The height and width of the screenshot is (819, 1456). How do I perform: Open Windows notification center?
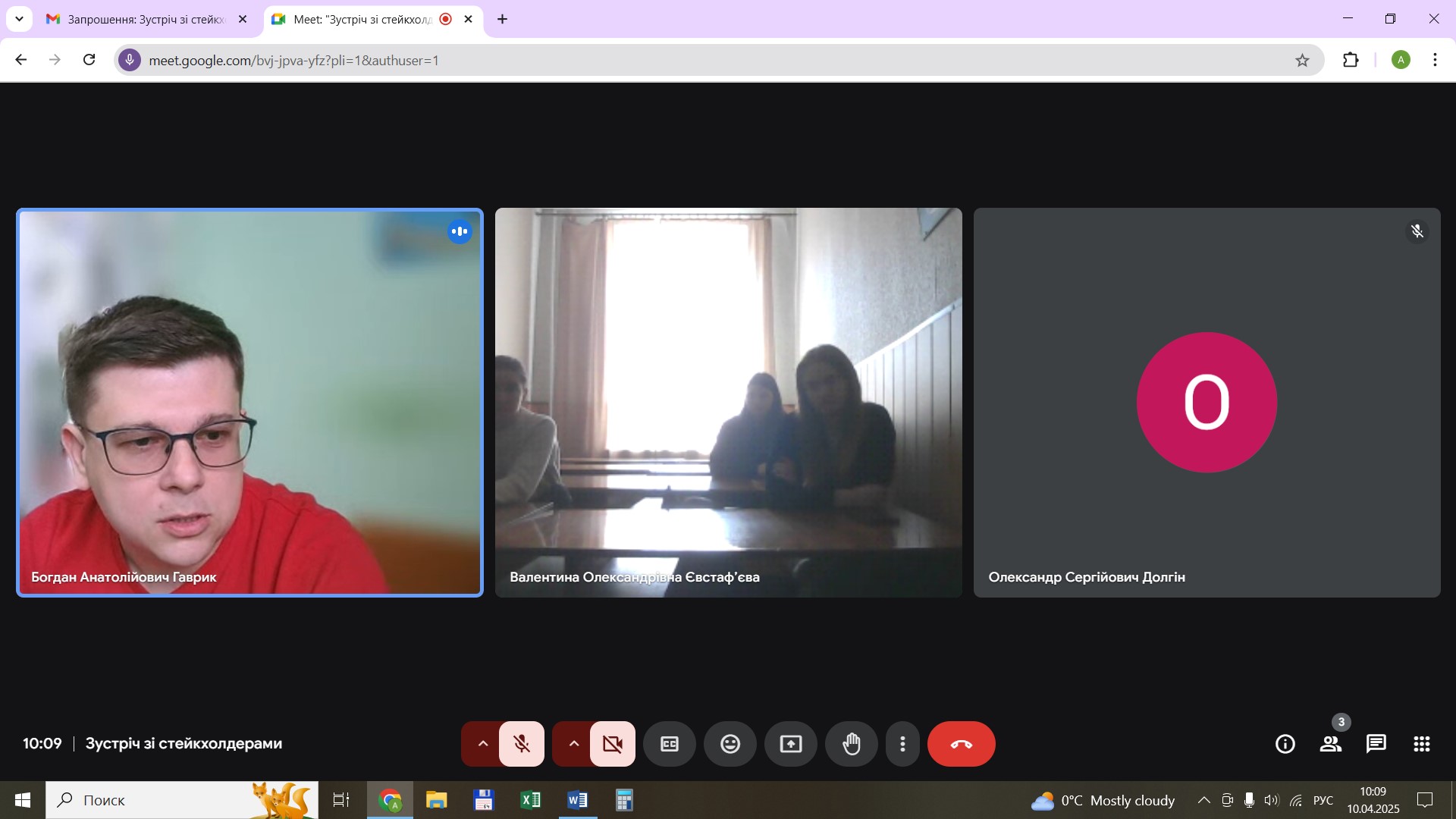[1425, 800]
